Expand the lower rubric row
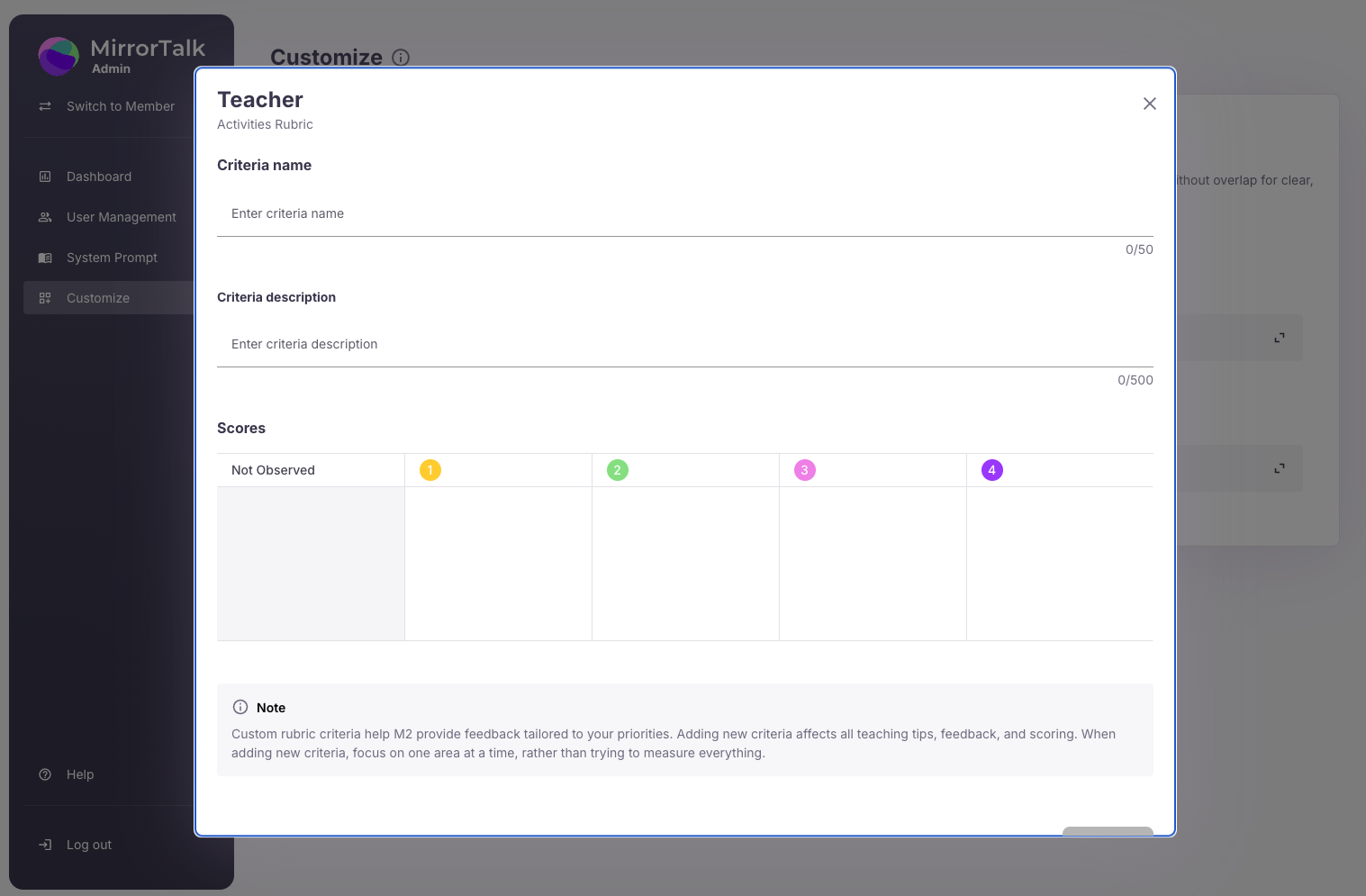Screen dimensions: 1366x896 [x=1279, y=468]
